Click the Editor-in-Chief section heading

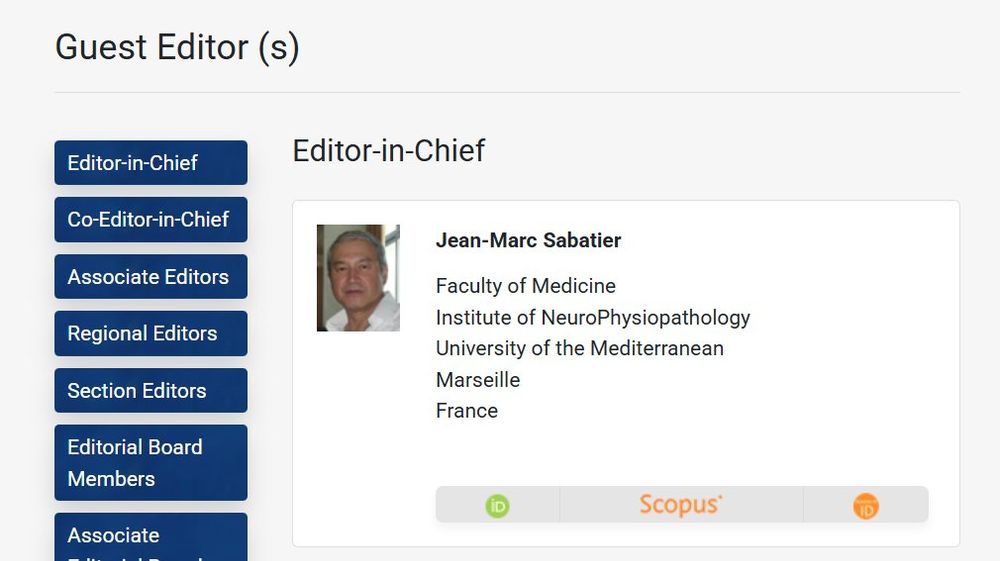(388, 151)
